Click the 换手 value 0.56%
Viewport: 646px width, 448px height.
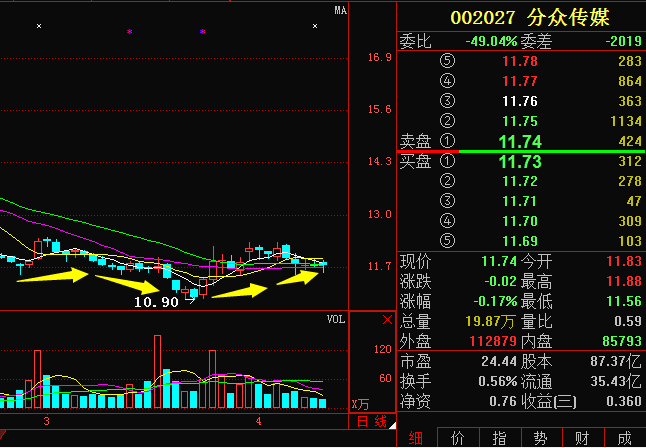coord(498,381)
